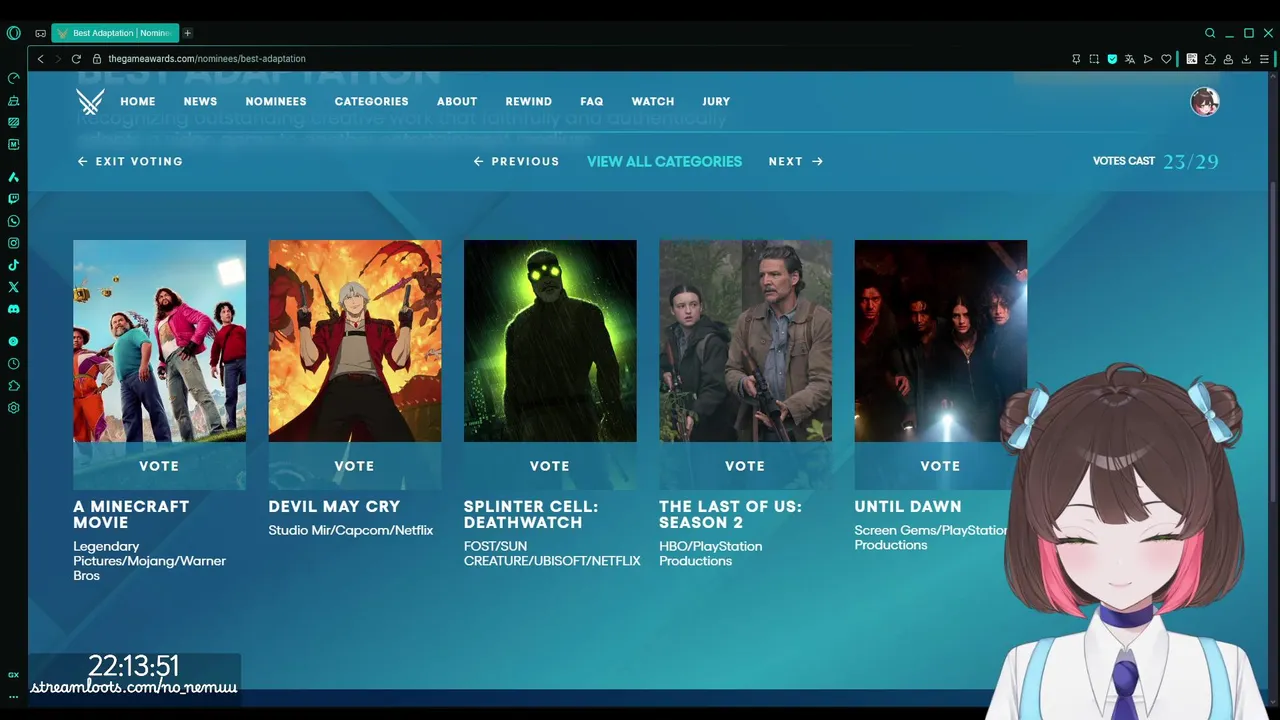Open the send flow arrow icon
The image size is (1280, 720).
pyautogui.click(x=1148, y=59)
